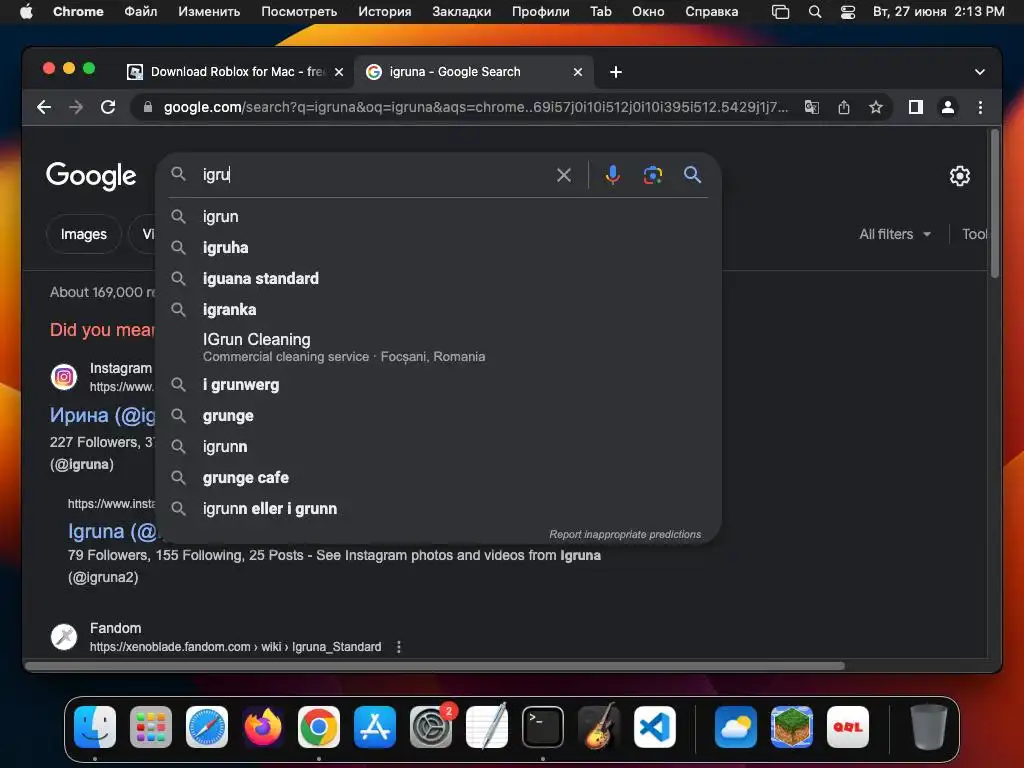Viewport: 1024px width, 768px height.
Task: Open the Chrome profile menu
Action: [x=948, y=107]
